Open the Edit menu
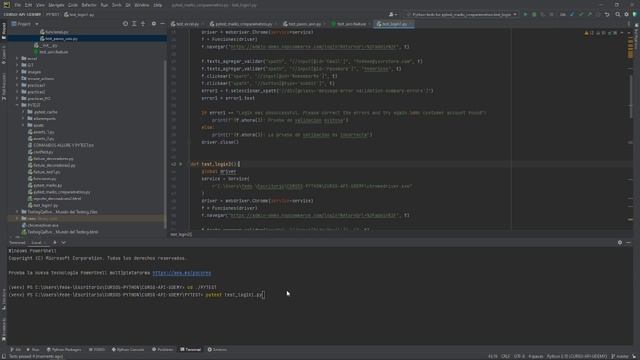This screenshot has width=640, height=360. tap(28, 5)
